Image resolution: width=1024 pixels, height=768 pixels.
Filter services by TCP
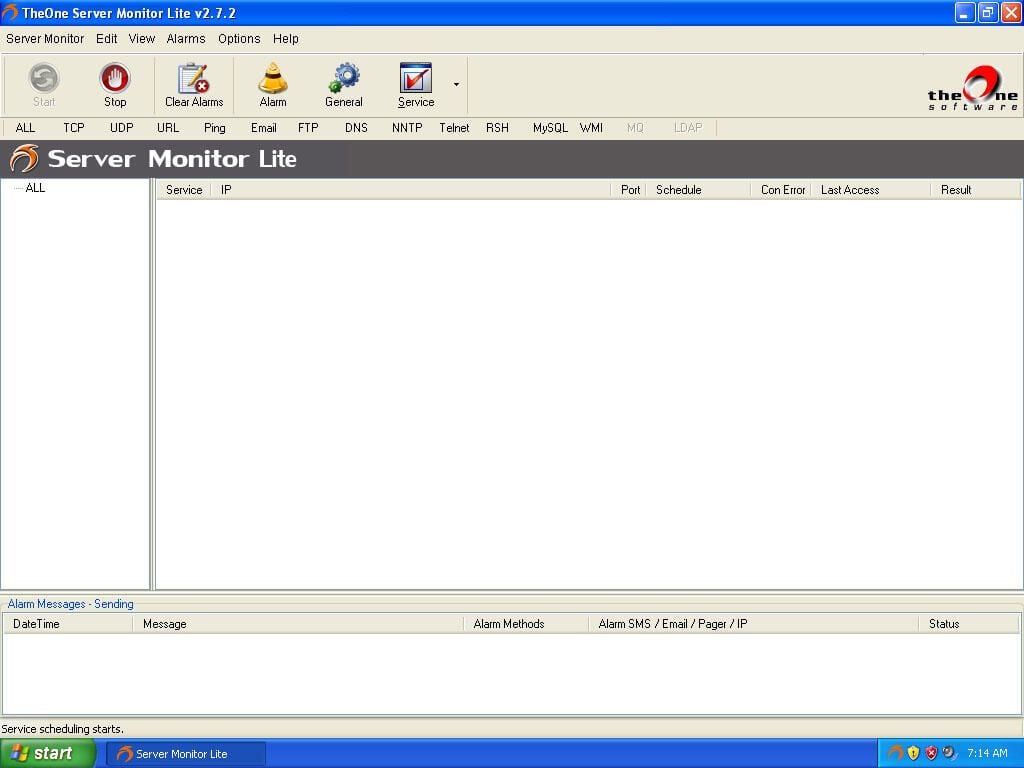[74, 128]
